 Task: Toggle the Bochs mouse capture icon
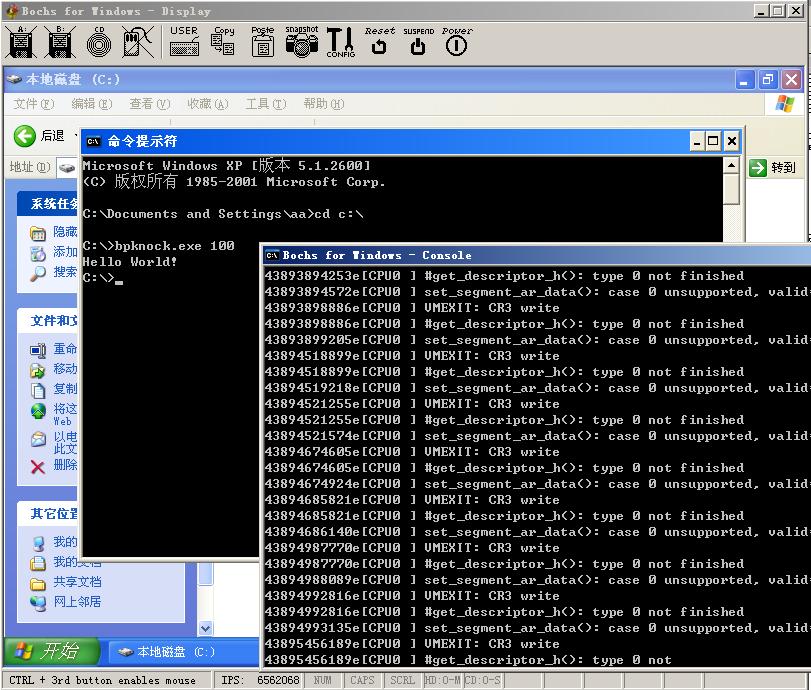pyautogui.click(x=138, y=42)
